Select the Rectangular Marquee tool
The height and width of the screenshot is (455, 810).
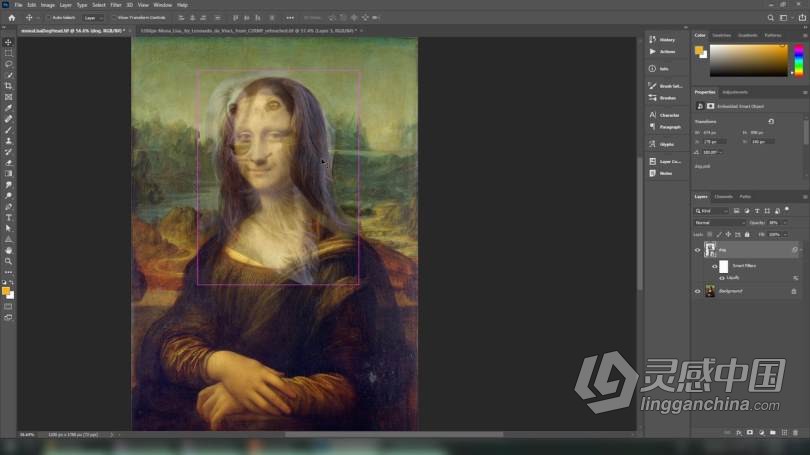click(8, 53)
